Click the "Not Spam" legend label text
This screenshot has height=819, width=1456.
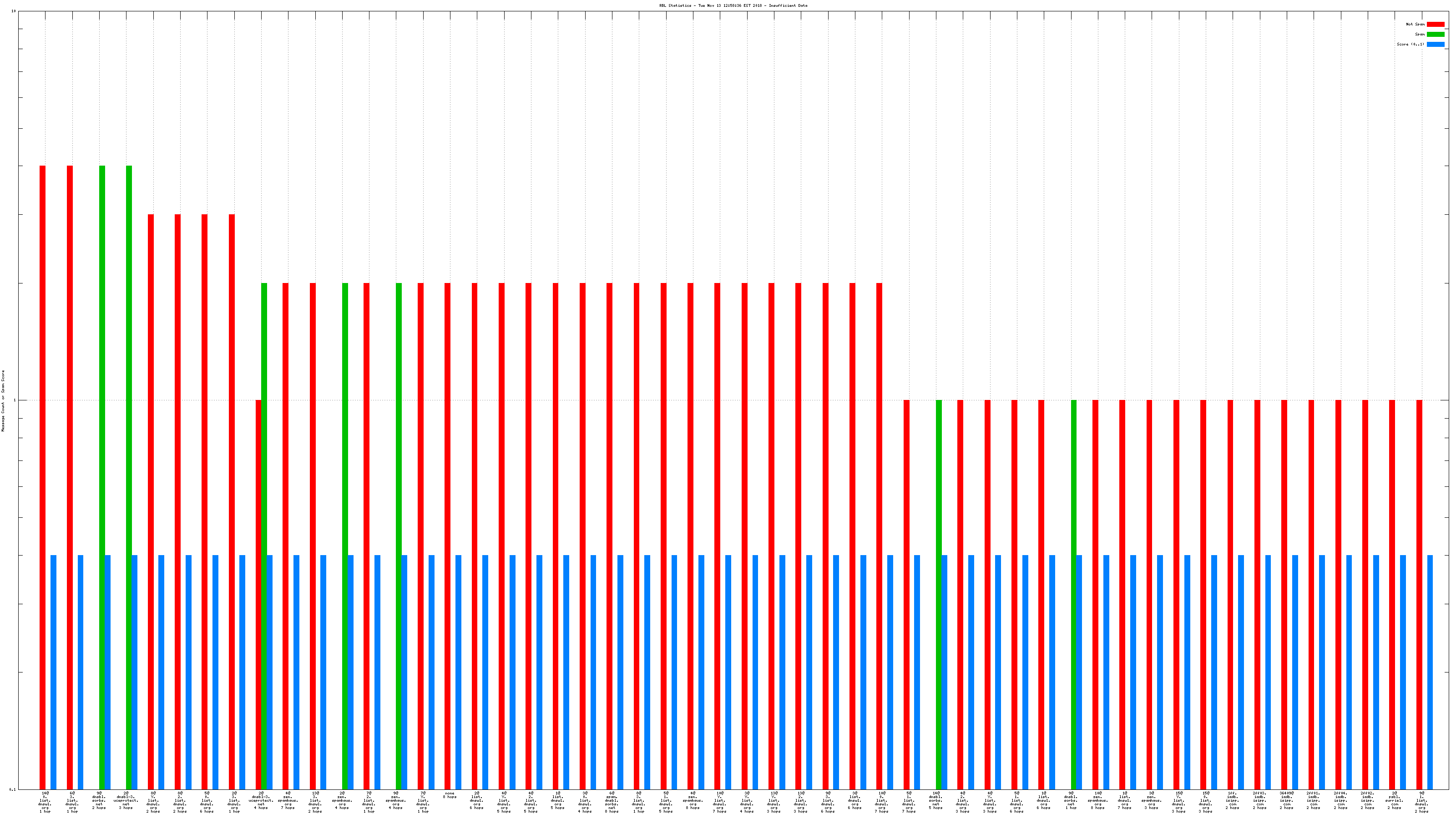[x=1416, y=24]
